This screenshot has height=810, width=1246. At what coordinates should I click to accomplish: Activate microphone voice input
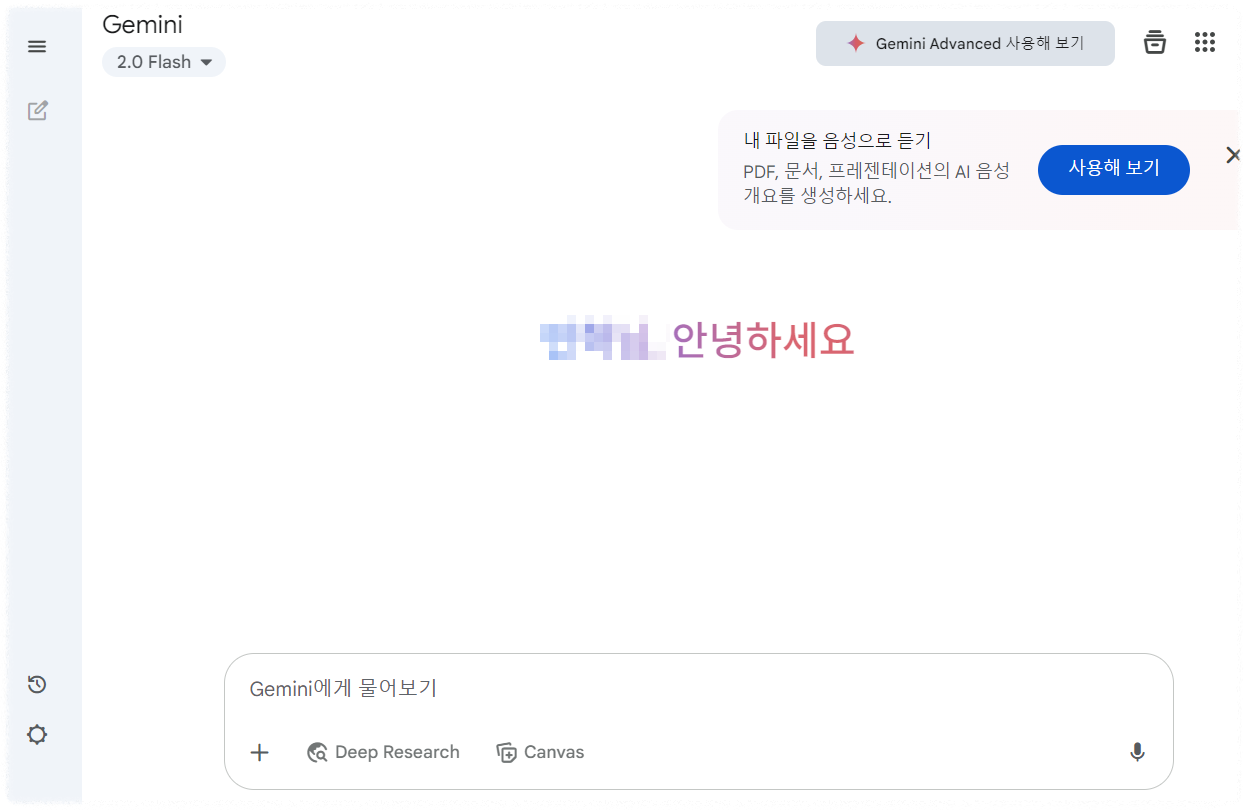(1137, 753)
